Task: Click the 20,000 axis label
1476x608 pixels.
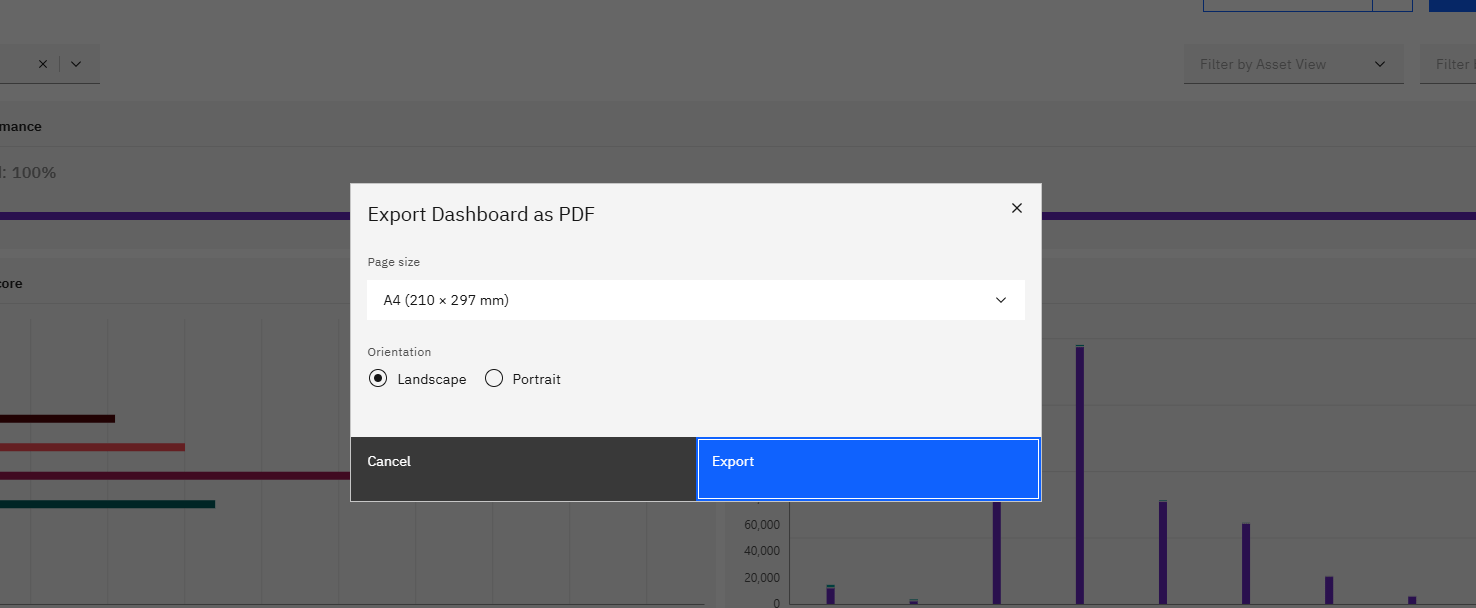Action: [762, 578]
